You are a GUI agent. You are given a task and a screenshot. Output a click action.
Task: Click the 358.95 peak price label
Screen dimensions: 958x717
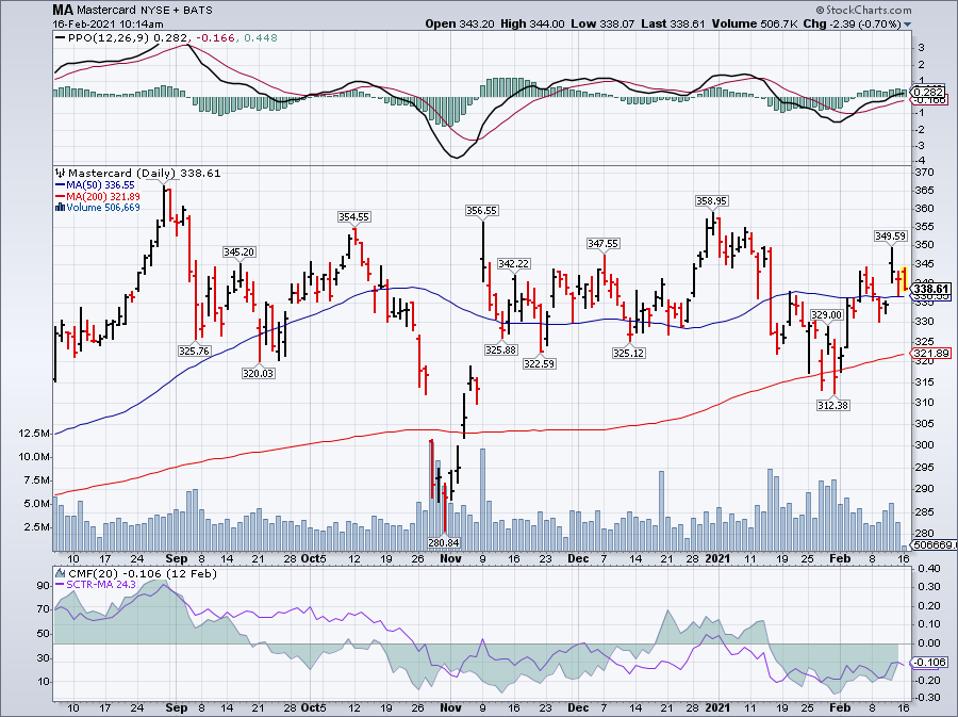tap(712, 201)
